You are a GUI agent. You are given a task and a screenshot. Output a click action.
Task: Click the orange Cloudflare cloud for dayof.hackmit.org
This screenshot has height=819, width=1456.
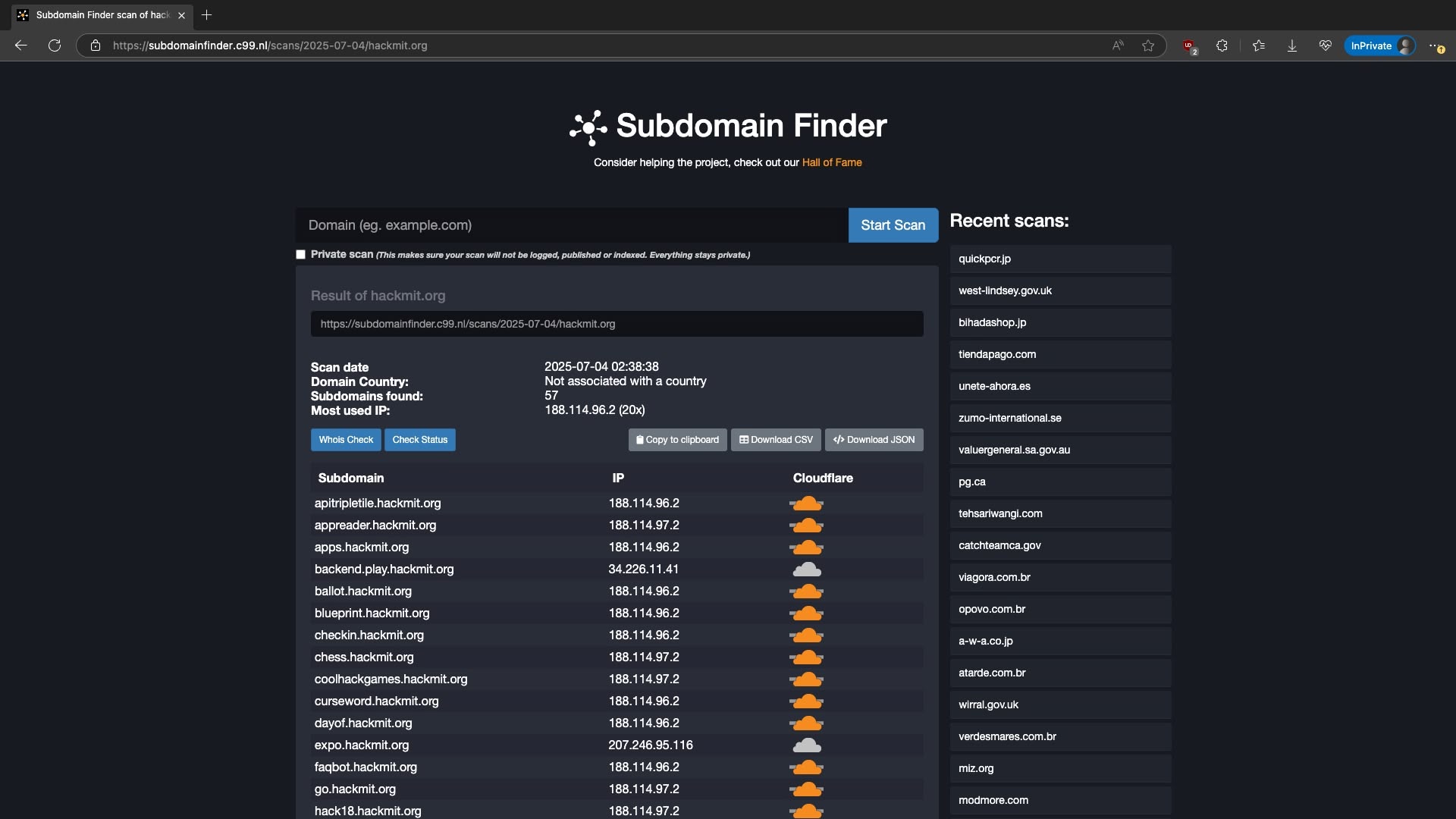807,723
